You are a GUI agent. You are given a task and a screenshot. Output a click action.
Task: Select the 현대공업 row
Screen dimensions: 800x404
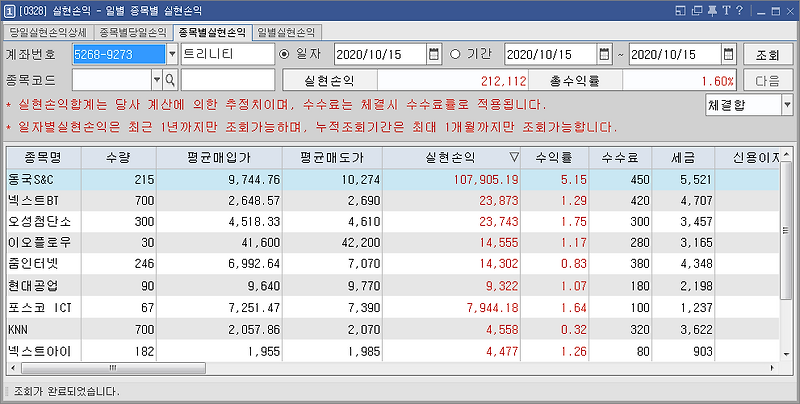[x=393, y=286]
